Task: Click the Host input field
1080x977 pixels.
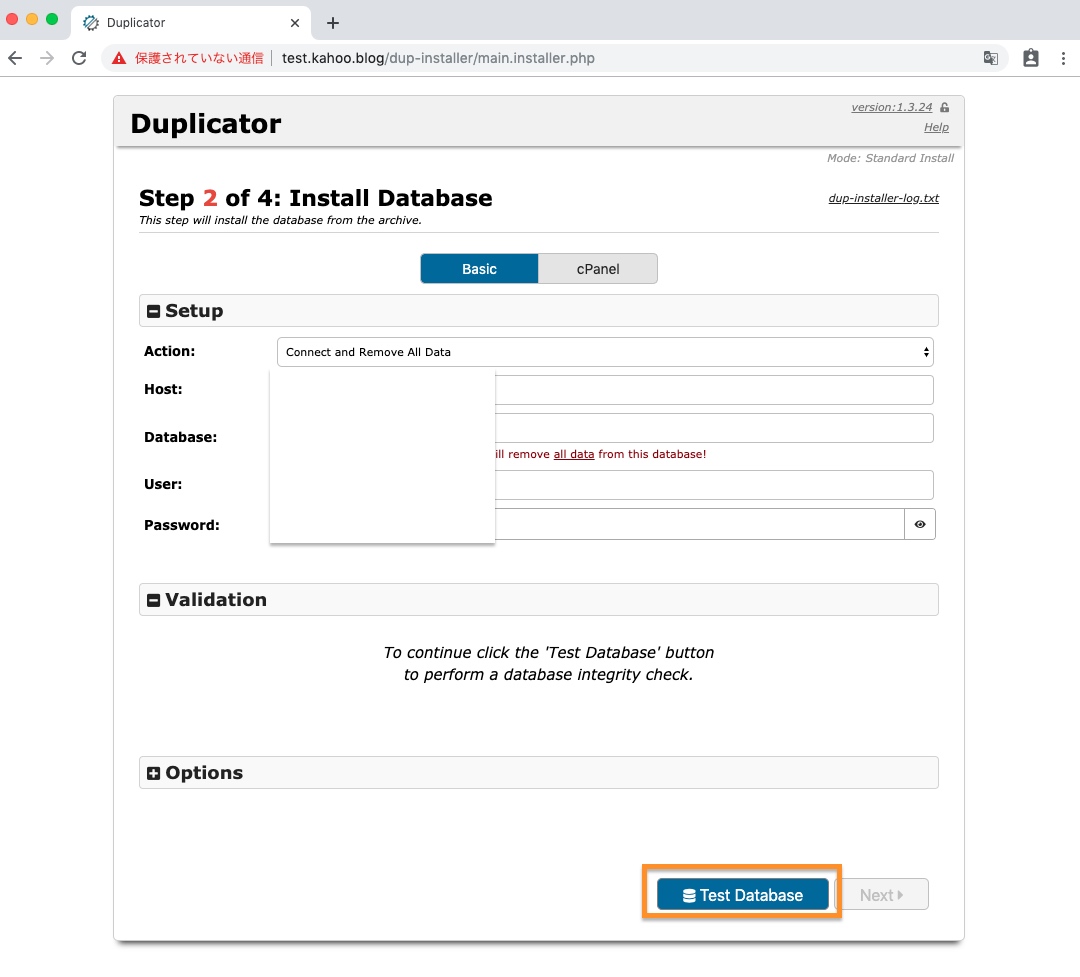Action: 713,390
